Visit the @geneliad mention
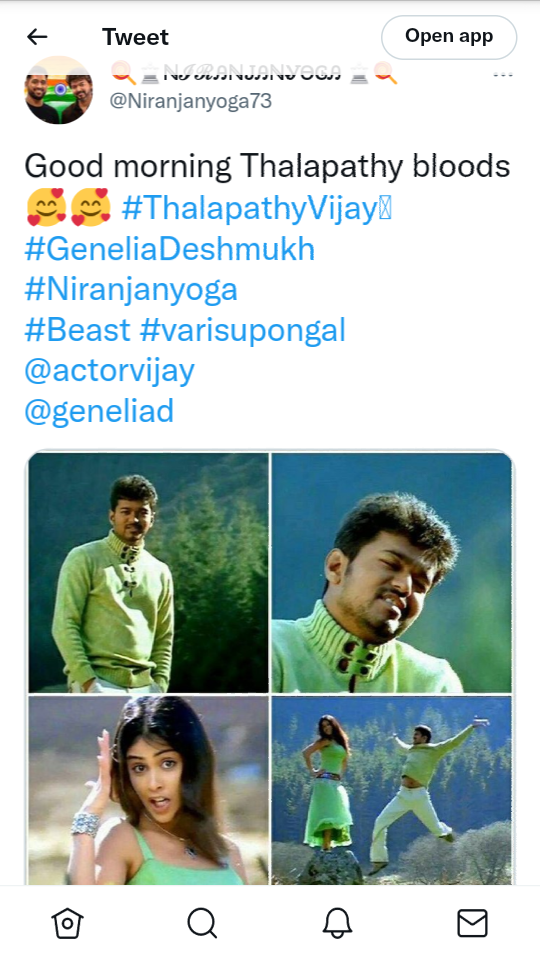540x960 pixels. coord(99,411)
